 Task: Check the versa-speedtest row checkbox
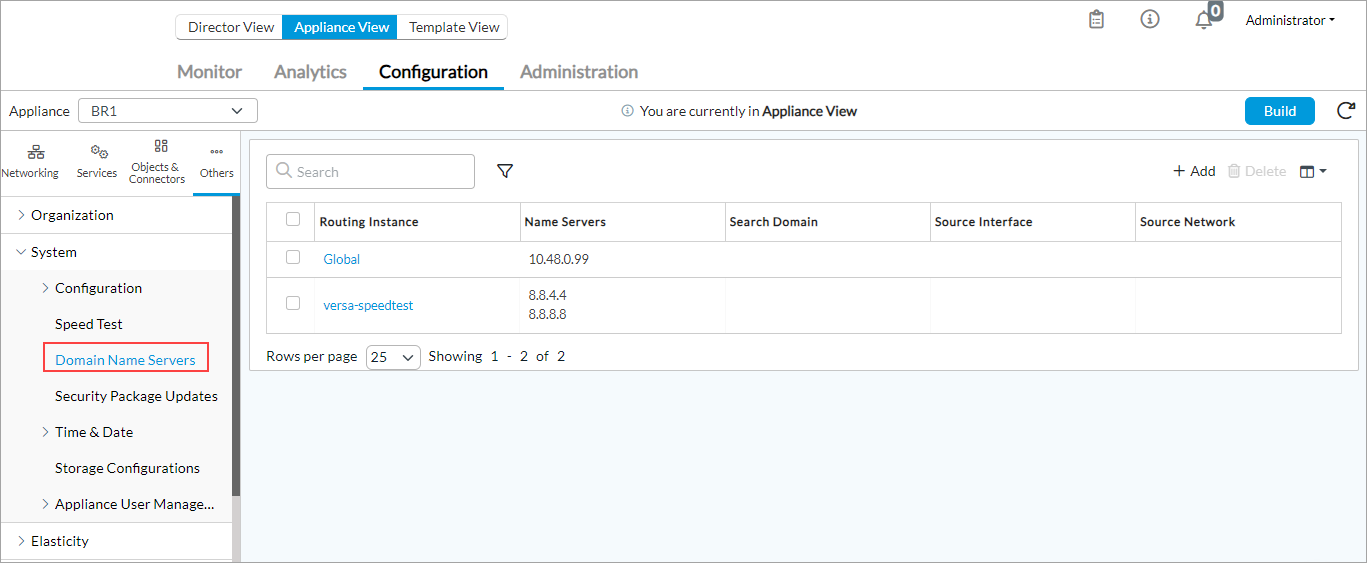(293, 303)
